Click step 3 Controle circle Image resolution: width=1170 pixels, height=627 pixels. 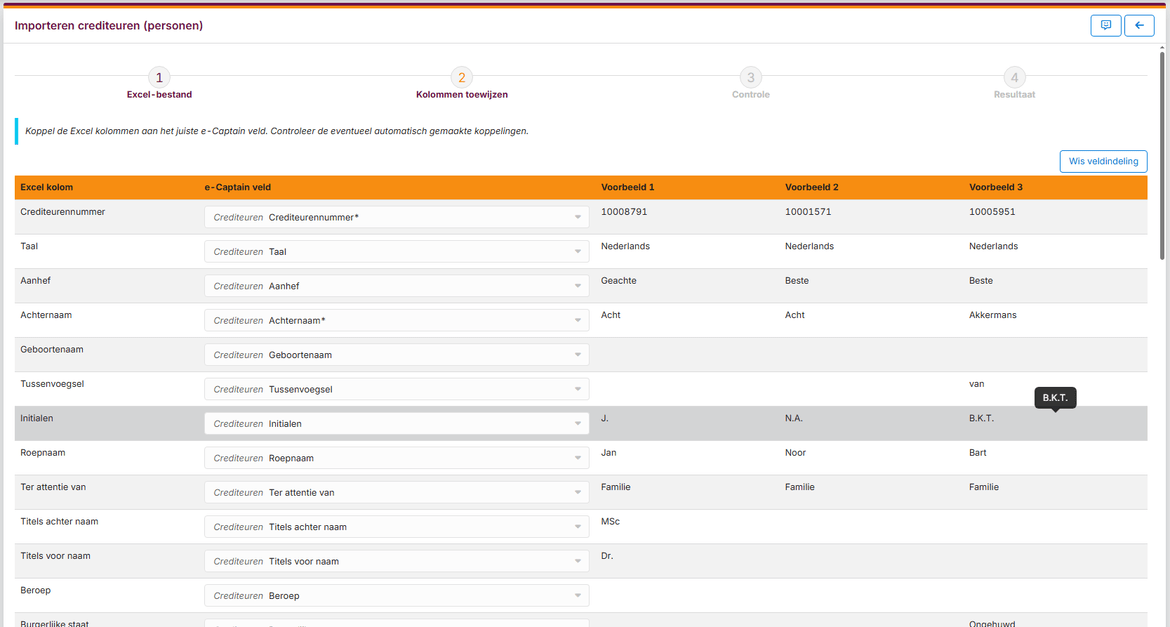[x=750, y=77]
